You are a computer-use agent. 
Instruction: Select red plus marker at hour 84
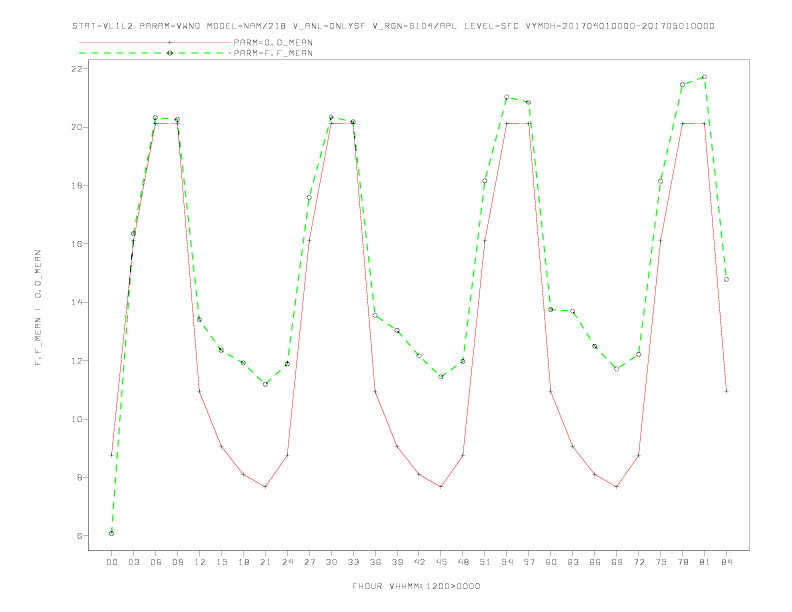(x=726, y=391)
